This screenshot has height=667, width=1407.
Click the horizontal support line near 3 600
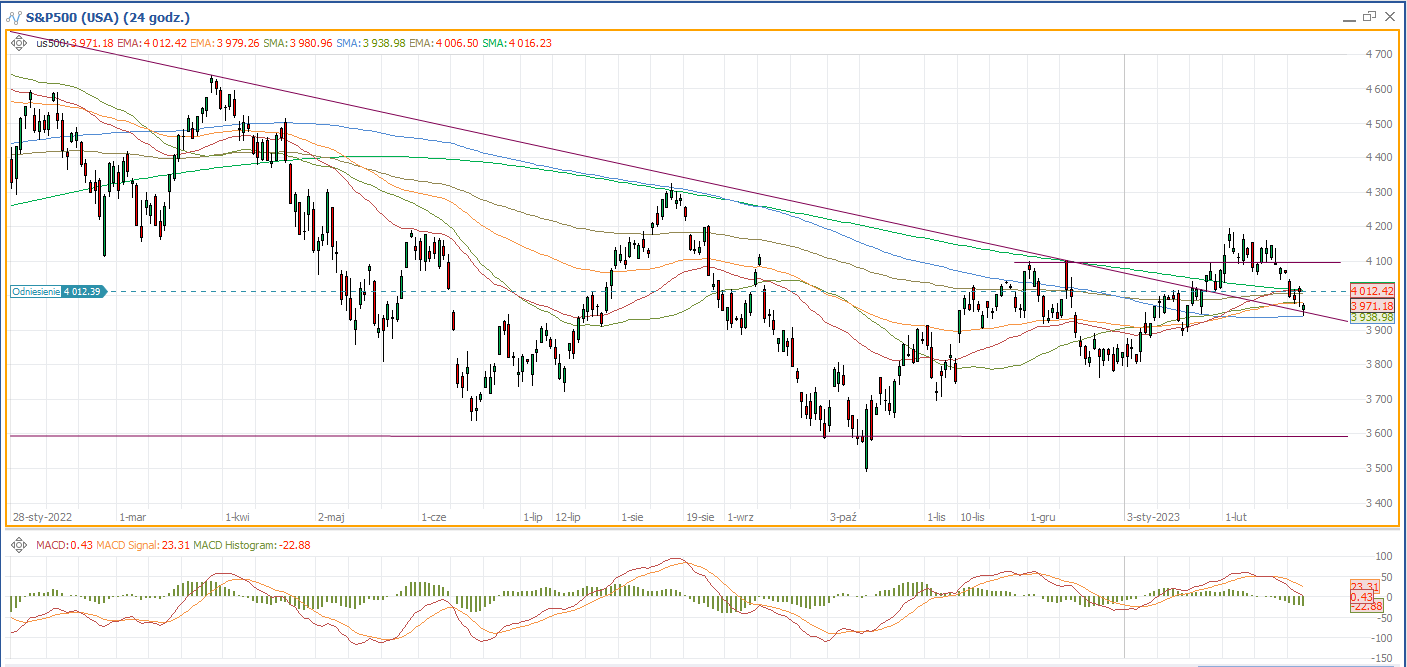[600, 436]
